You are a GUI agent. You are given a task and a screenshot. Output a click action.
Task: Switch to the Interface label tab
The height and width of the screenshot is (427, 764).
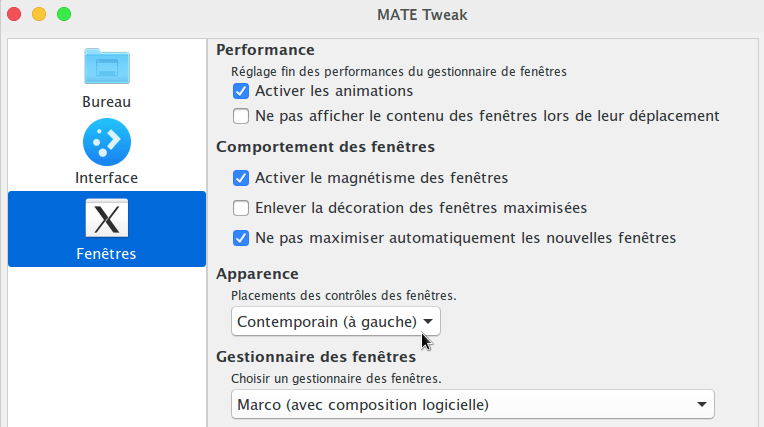(106, 177)
